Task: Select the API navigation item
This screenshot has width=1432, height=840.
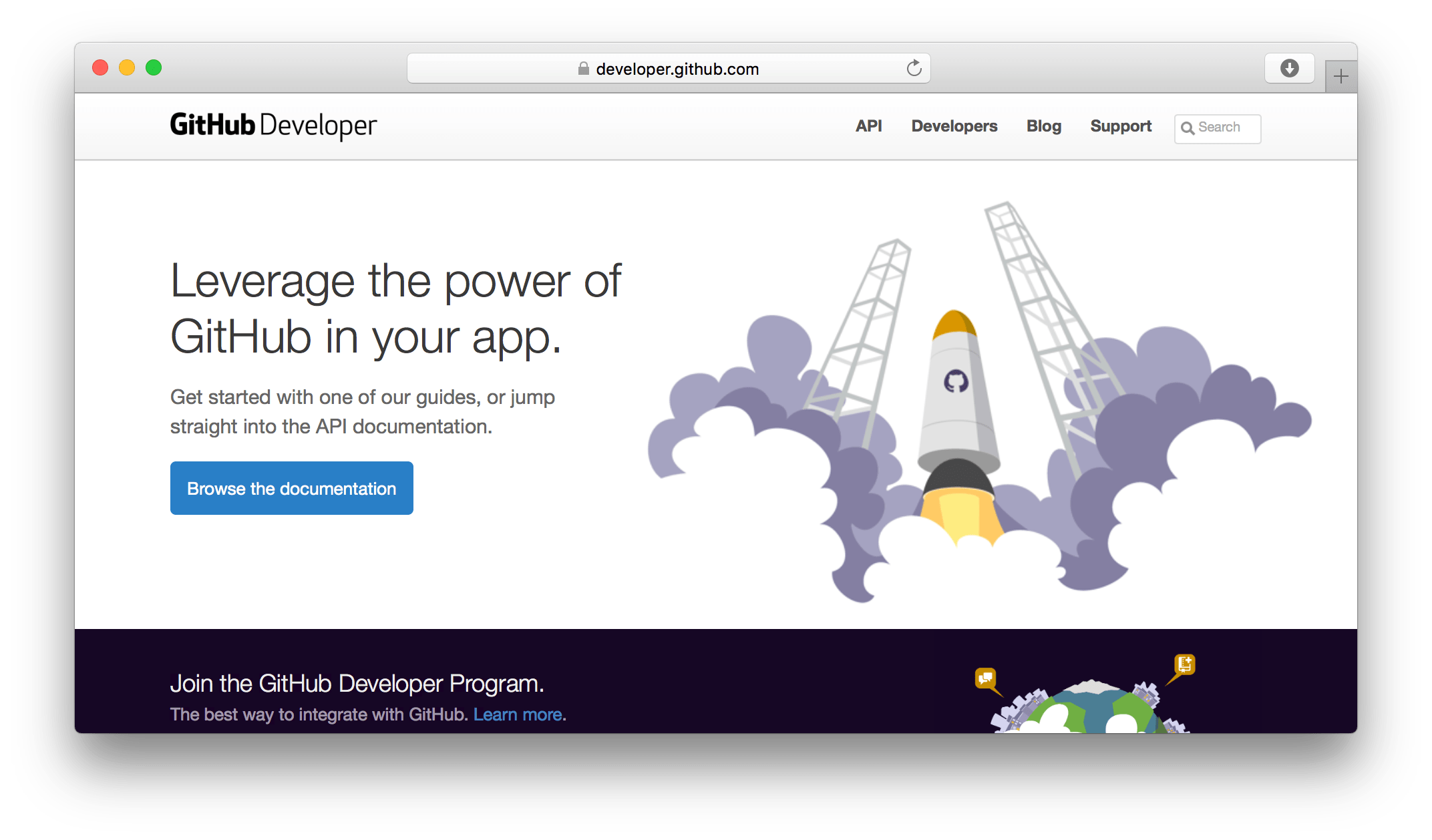Action: pyautogui.click(x=869, y=126)
